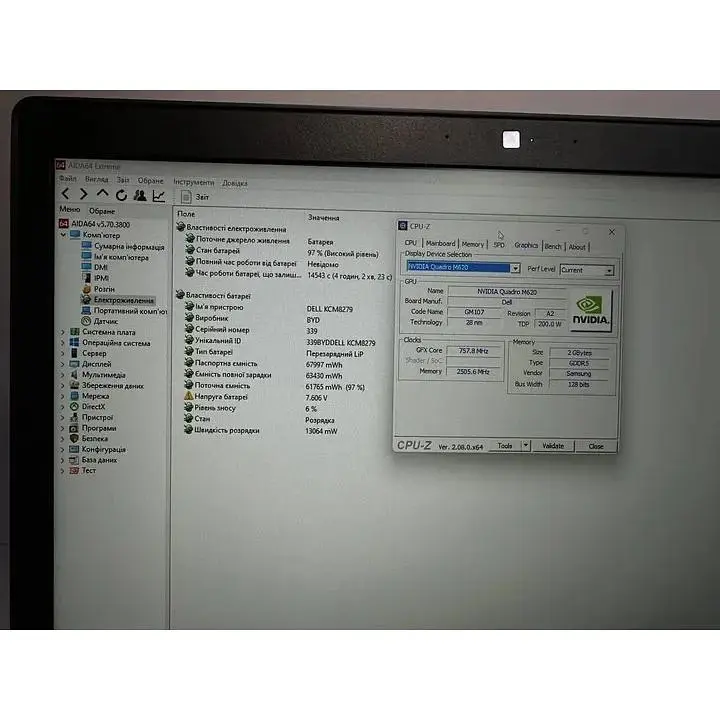
Task: Open Display Device Selection dropdown
Action: [x=515, y=268]
